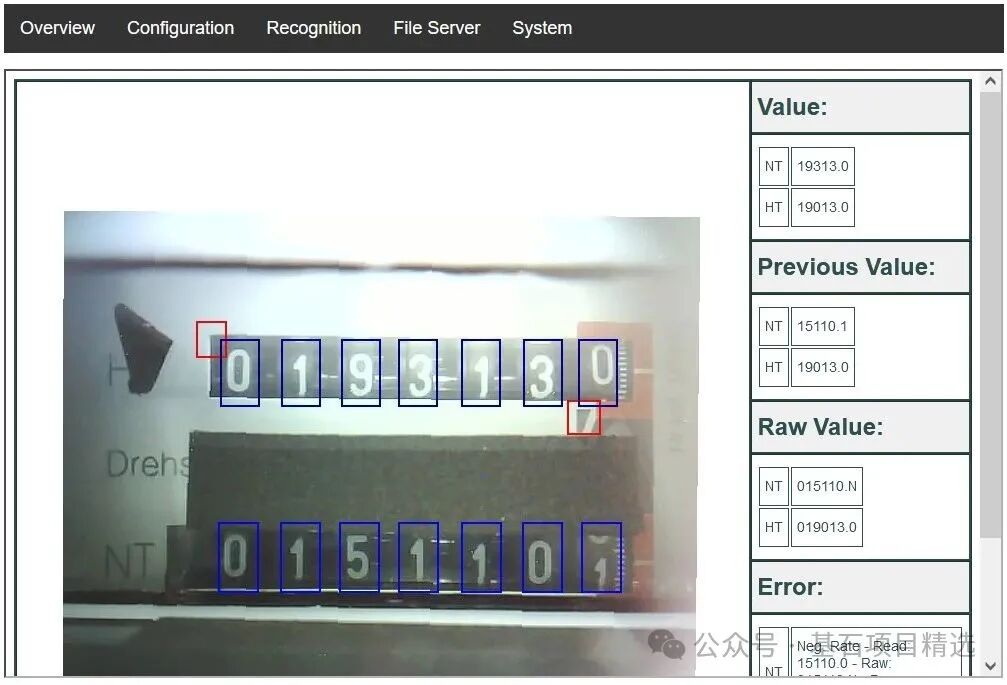Open the Recognition page

[x=313, y=28]
